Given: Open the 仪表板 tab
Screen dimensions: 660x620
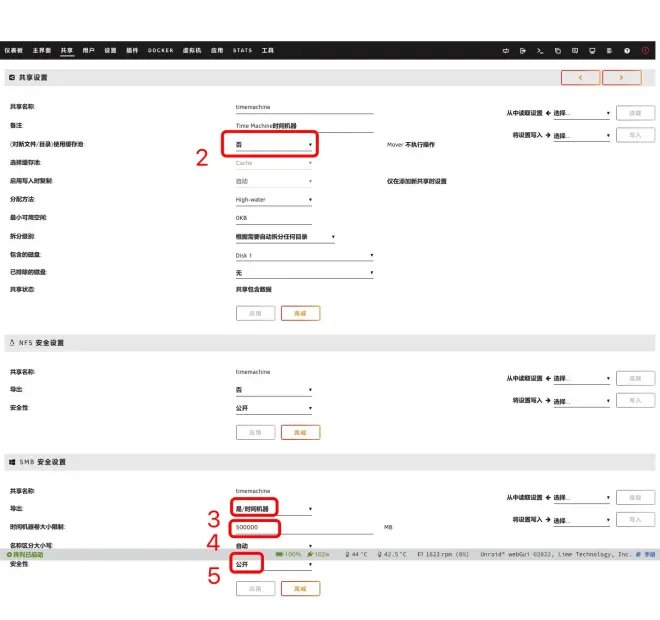Looking at the screenshot, I should click(13, 51).
